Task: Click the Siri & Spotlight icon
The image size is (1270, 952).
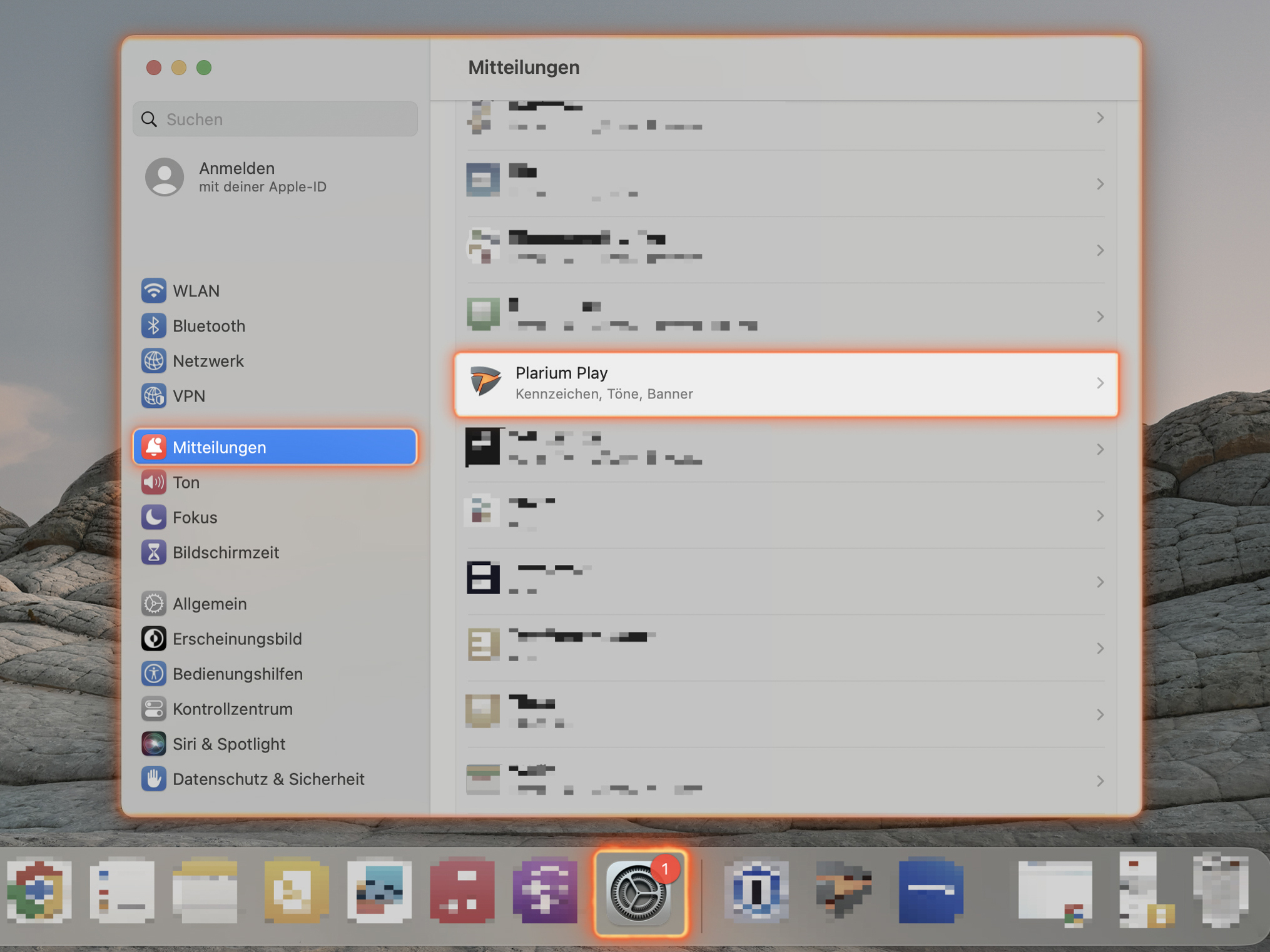Action: 153,744
